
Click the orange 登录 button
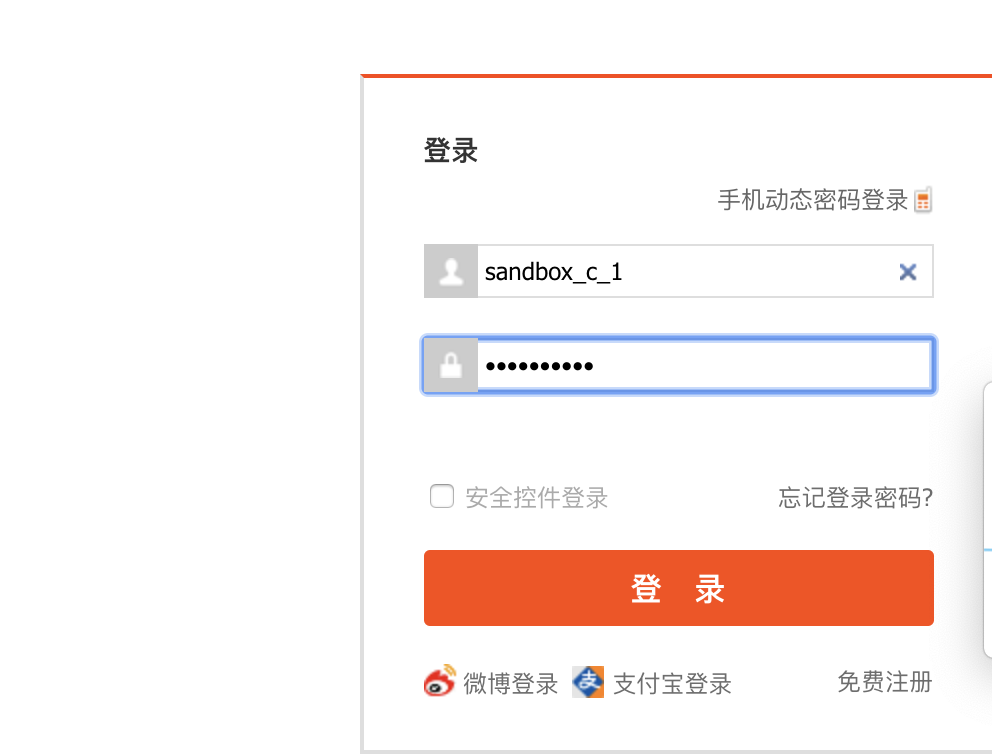(x=679, y=588)
